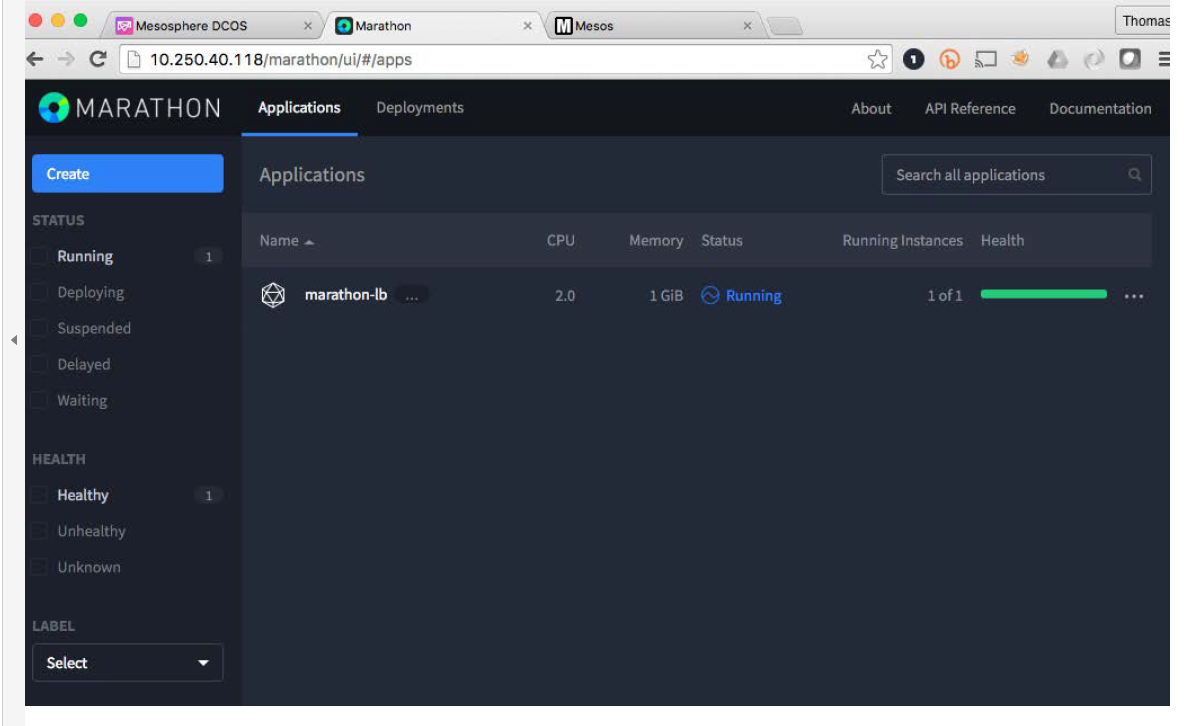Click the orange circular extension icon
This screenshot has width=1194, height=726.
pos(950,59)
